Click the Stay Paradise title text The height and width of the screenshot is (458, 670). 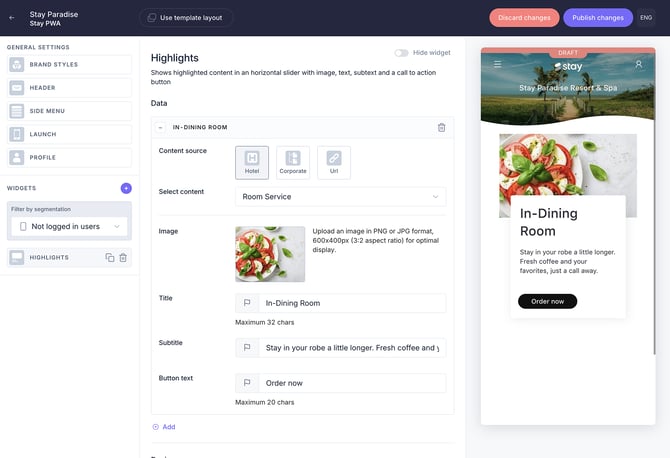pos(54,14)
